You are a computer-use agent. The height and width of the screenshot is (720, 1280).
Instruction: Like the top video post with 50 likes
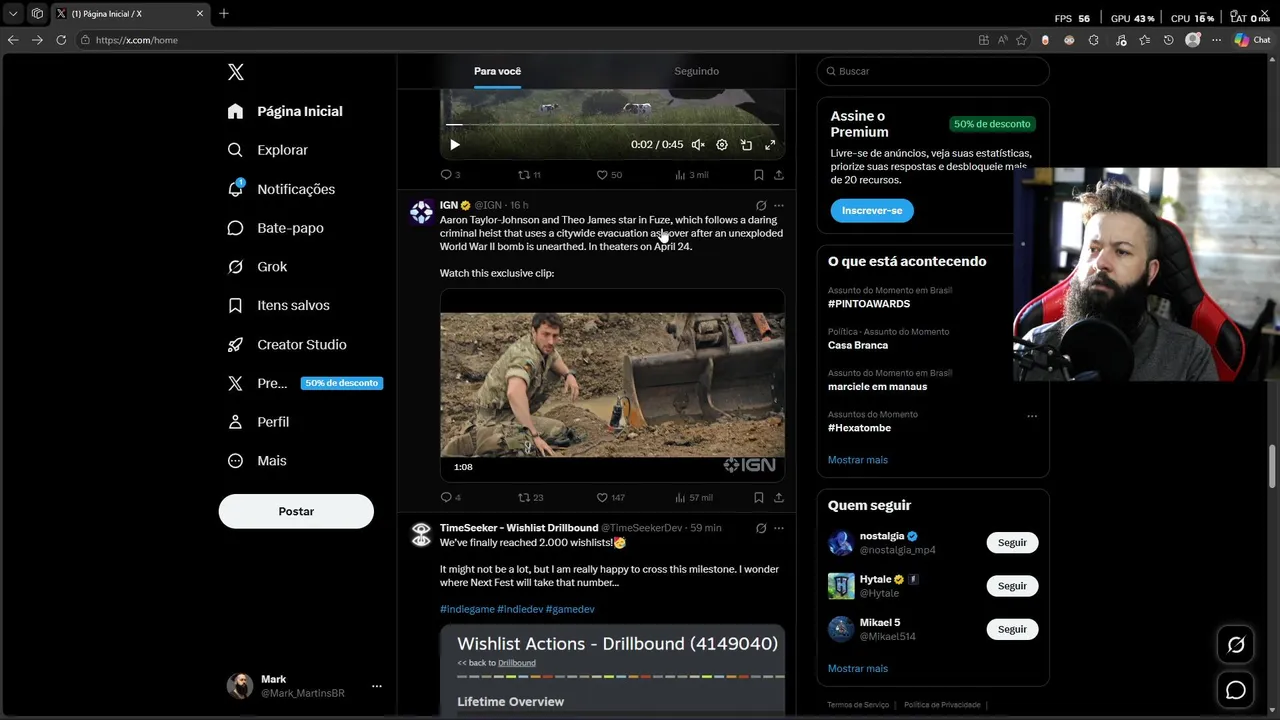point(609,175)
